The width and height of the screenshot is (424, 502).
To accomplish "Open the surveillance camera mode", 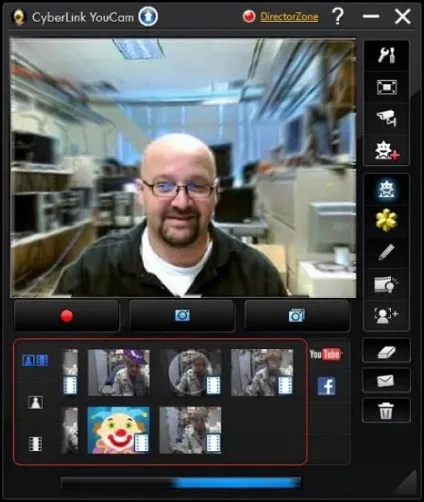I will click(387, 118).
